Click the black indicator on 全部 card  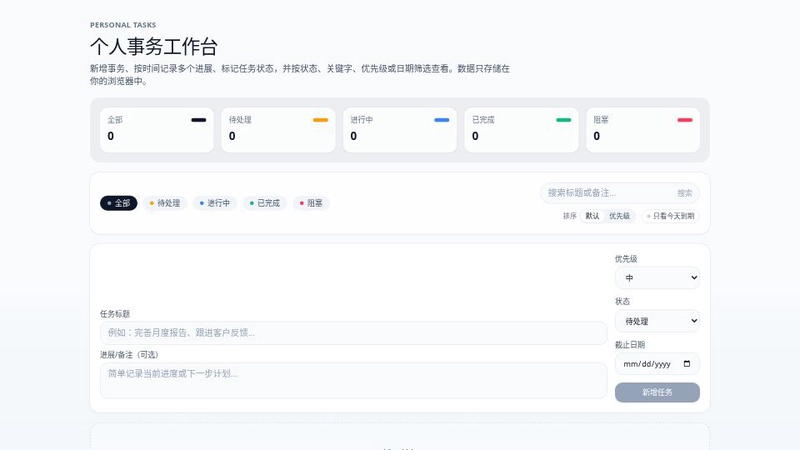pyautogui.click(x=198, y=120)
